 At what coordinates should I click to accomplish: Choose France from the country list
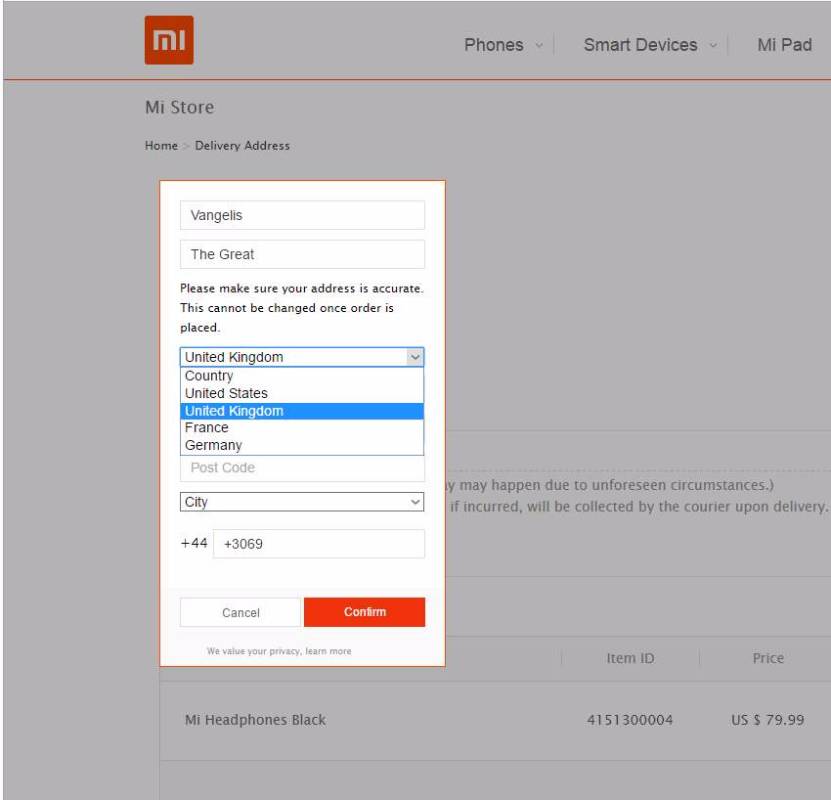302,428
